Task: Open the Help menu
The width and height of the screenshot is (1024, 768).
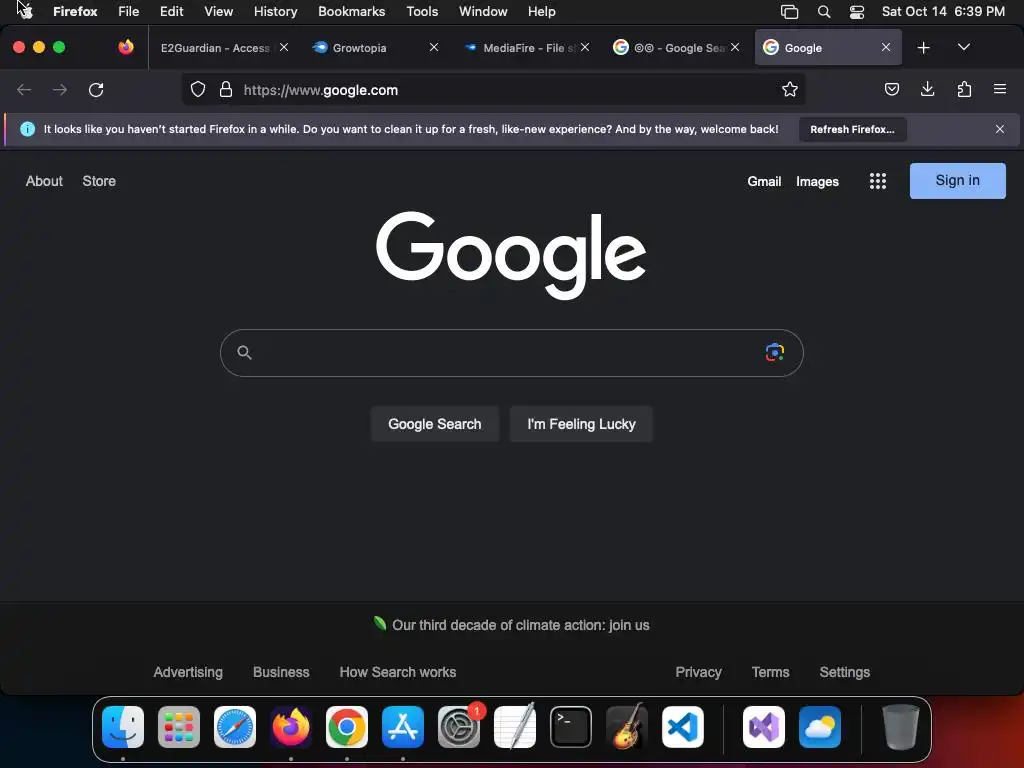Action: click(x=541, y=11)
